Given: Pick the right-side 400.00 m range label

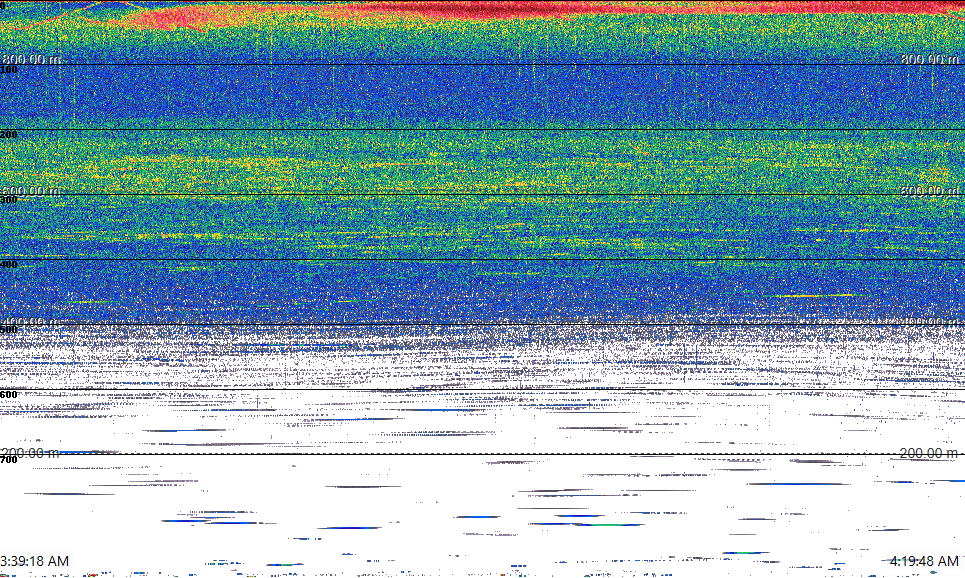Looking at the screenshot, I should 929,322.
